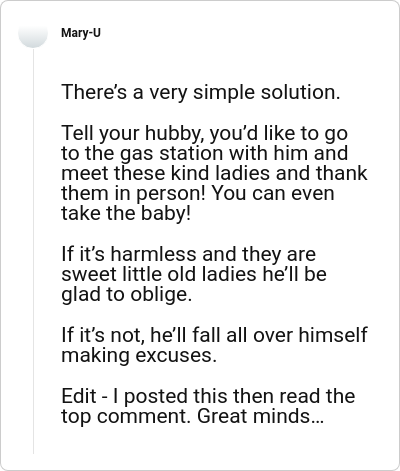
Task: Open the Mary-U username link
Action: (x=81, y=33)
